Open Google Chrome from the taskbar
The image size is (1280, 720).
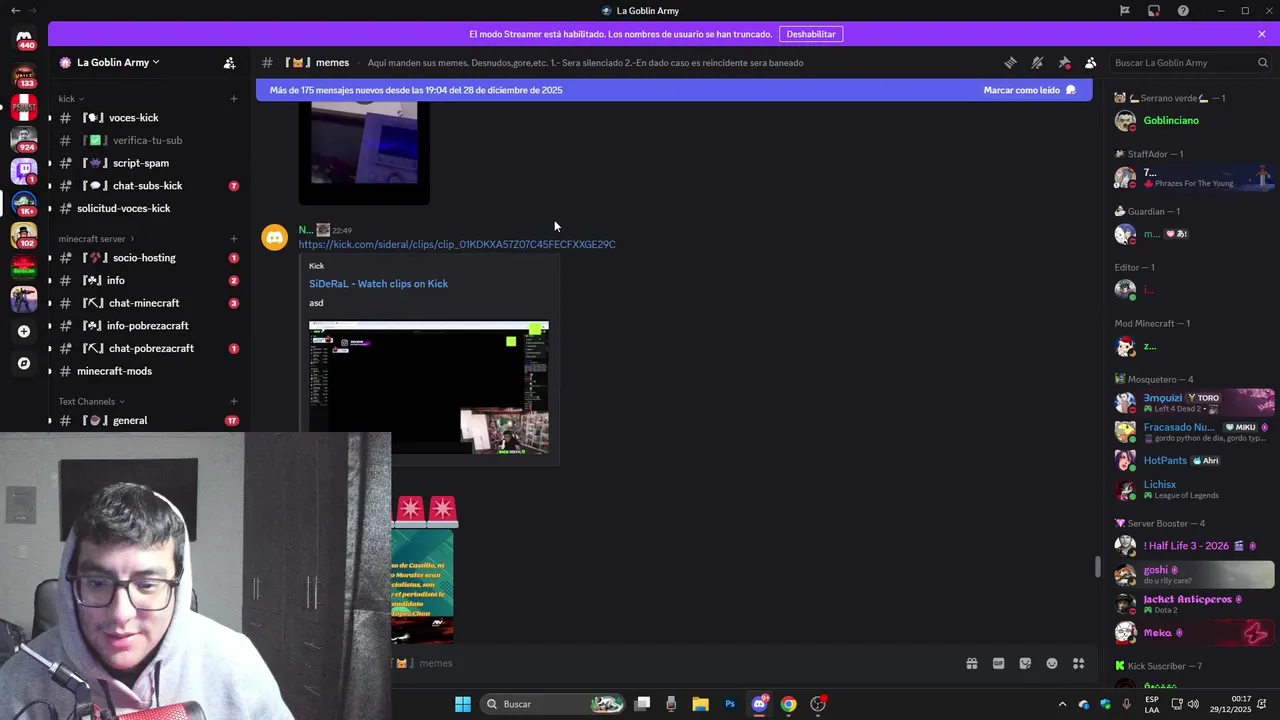788,704
